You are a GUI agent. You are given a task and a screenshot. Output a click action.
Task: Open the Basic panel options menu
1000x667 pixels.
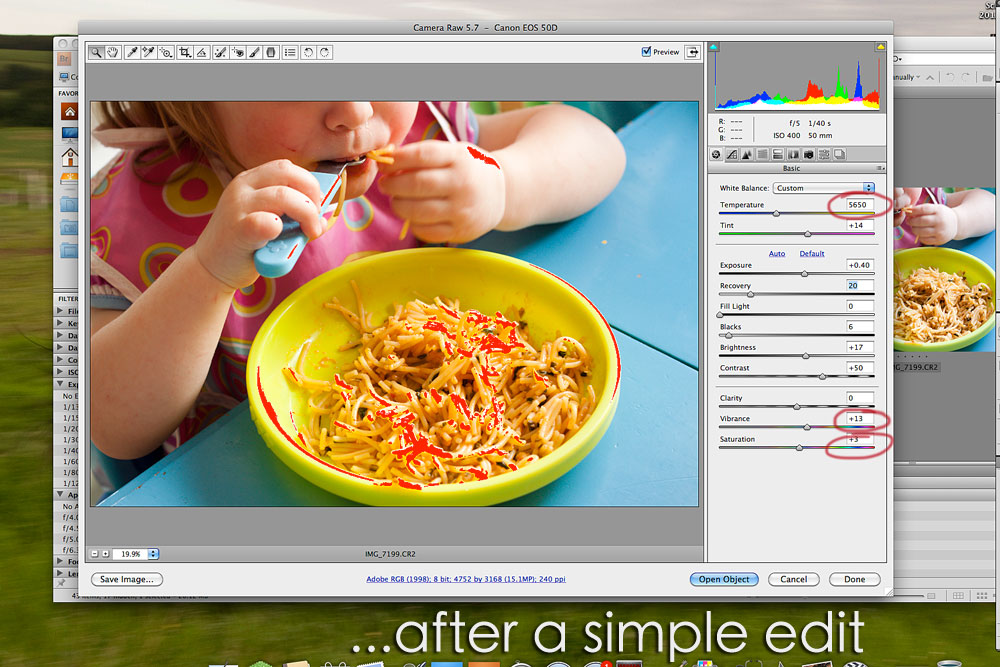(x=881, y=169)
